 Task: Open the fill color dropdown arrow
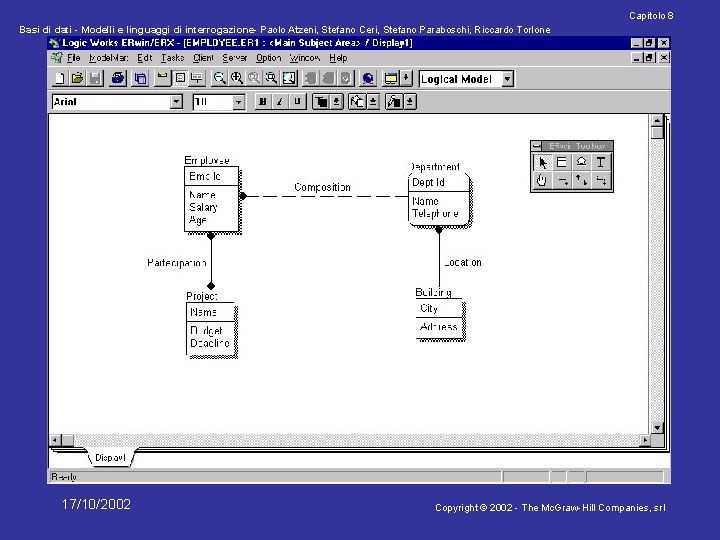[x=373, y=102]
